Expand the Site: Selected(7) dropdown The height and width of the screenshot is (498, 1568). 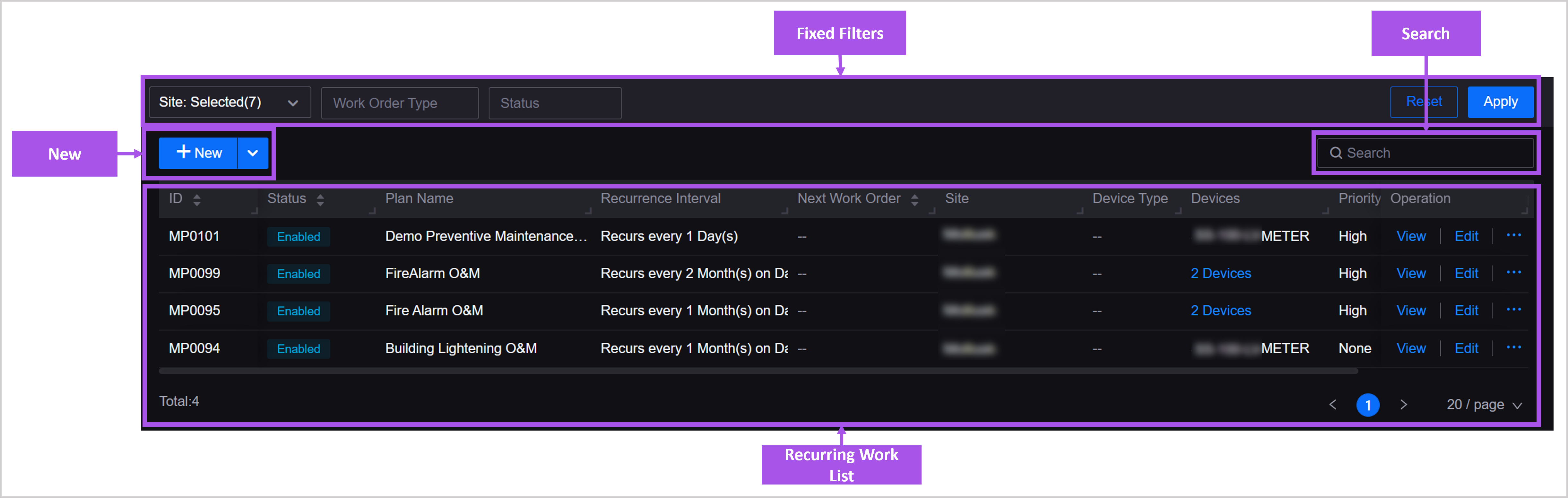[230, 102]
